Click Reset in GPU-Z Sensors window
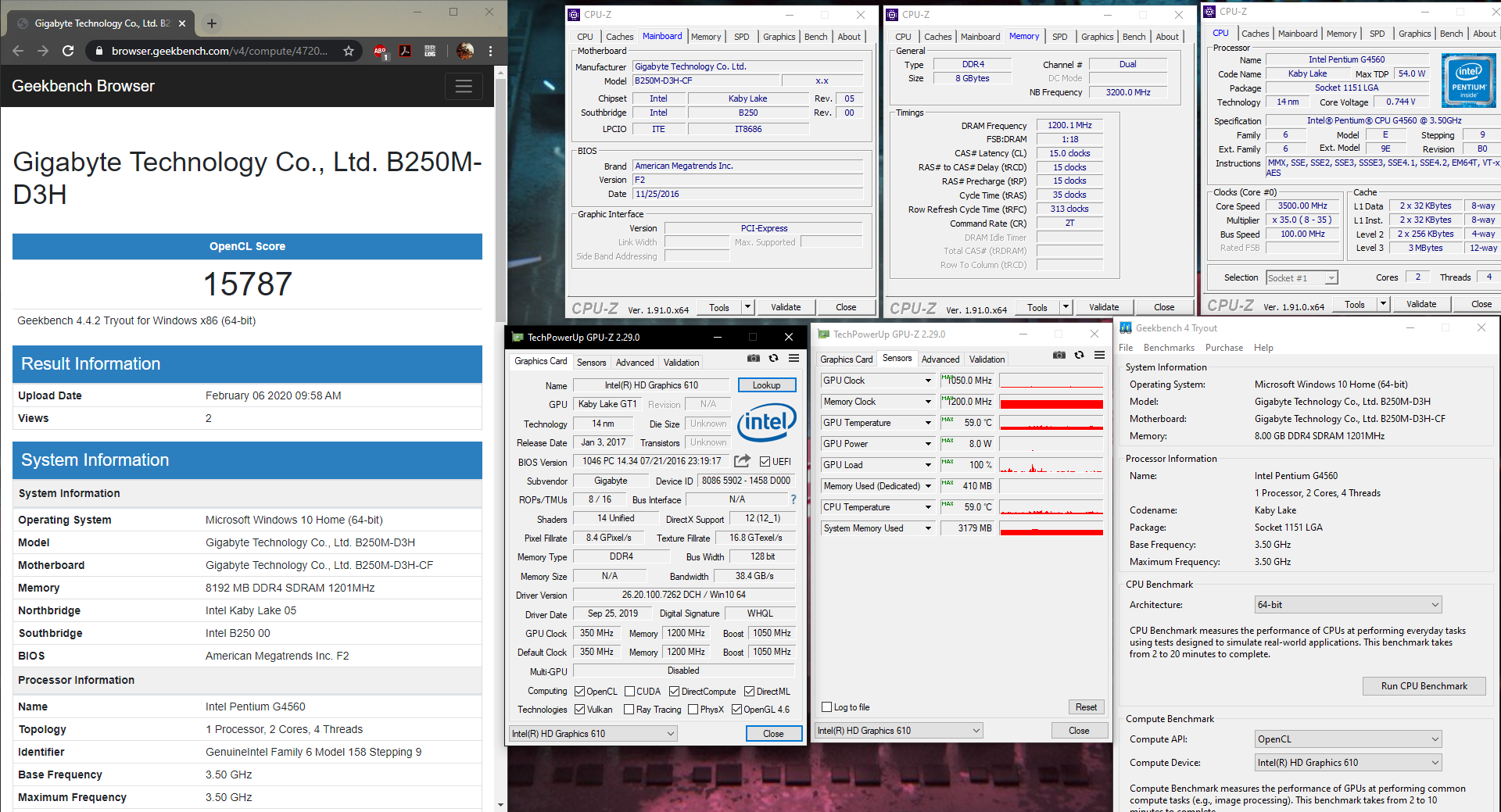Image resolution: width=1501 pixels, height=812 pixels. 1086,707
